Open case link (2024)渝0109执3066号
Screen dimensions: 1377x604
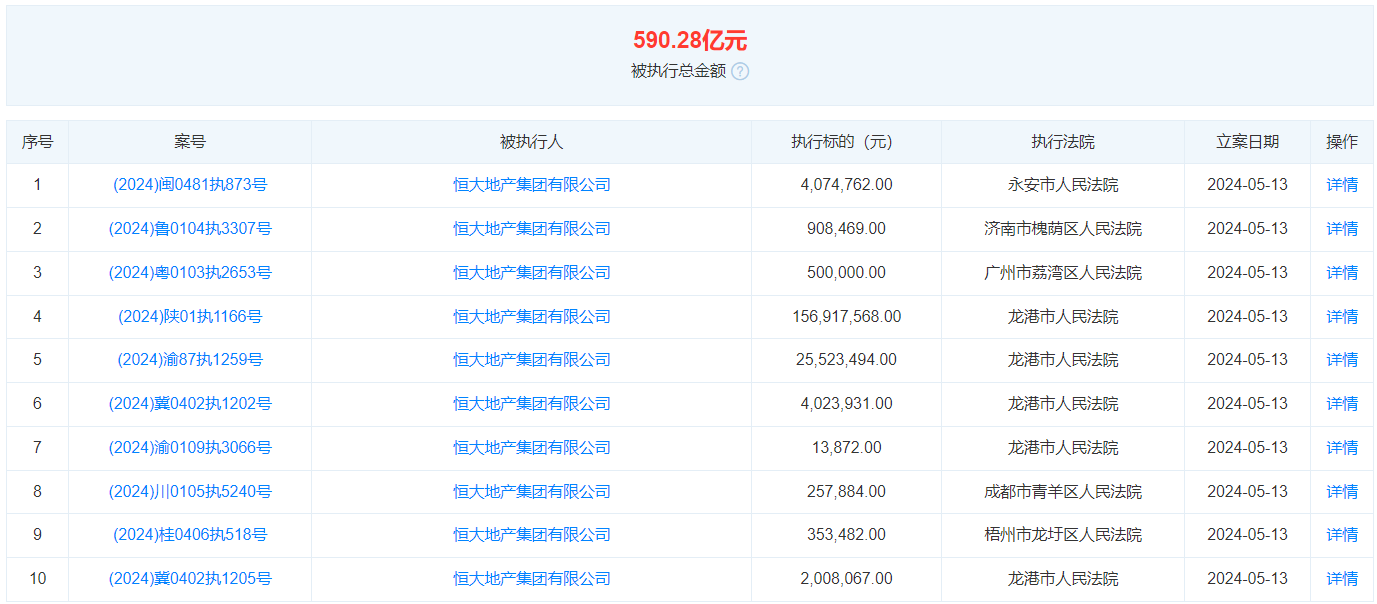point(190,448)
